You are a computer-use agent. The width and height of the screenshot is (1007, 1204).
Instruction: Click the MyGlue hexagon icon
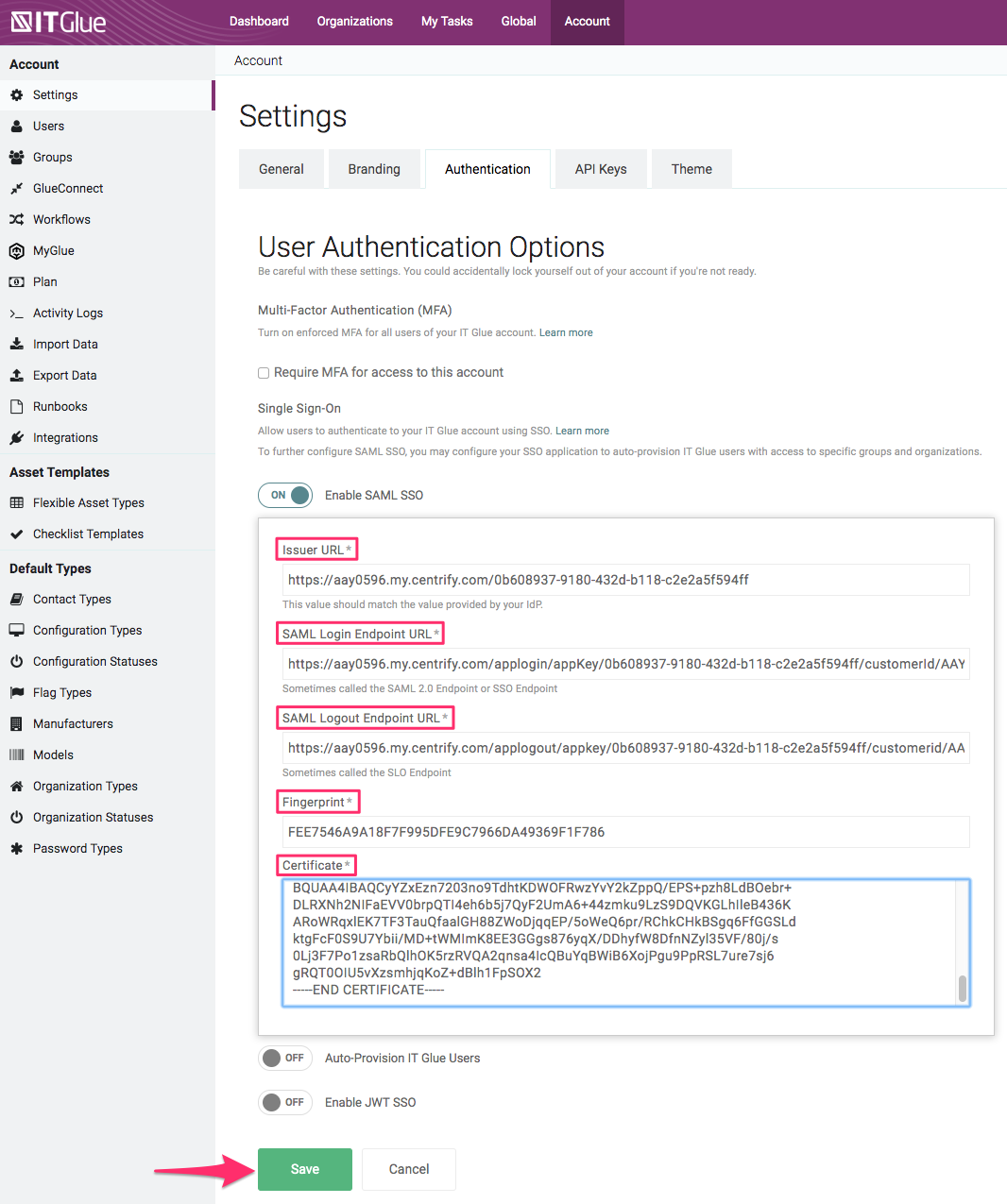coord(16,251)
